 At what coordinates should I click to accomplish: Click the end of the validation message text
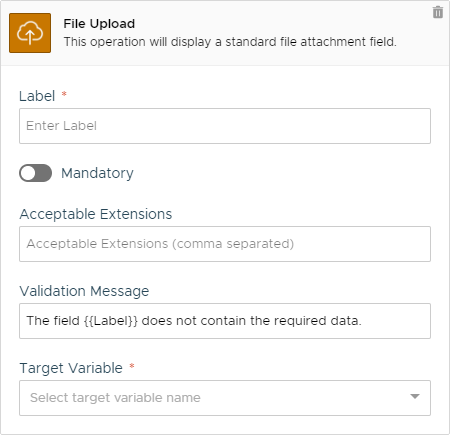pyautogui.click(x=361, y=321)
